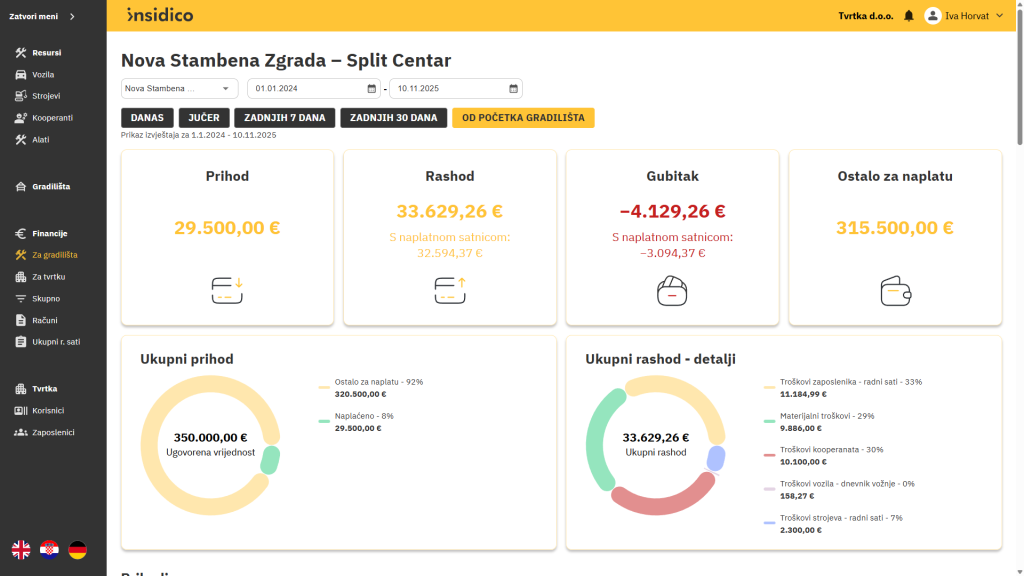Image resolution: width=1024 pixels, height=576 pixels.
Task: Select the DANAS date filter
Action: [x=147, y=118]
